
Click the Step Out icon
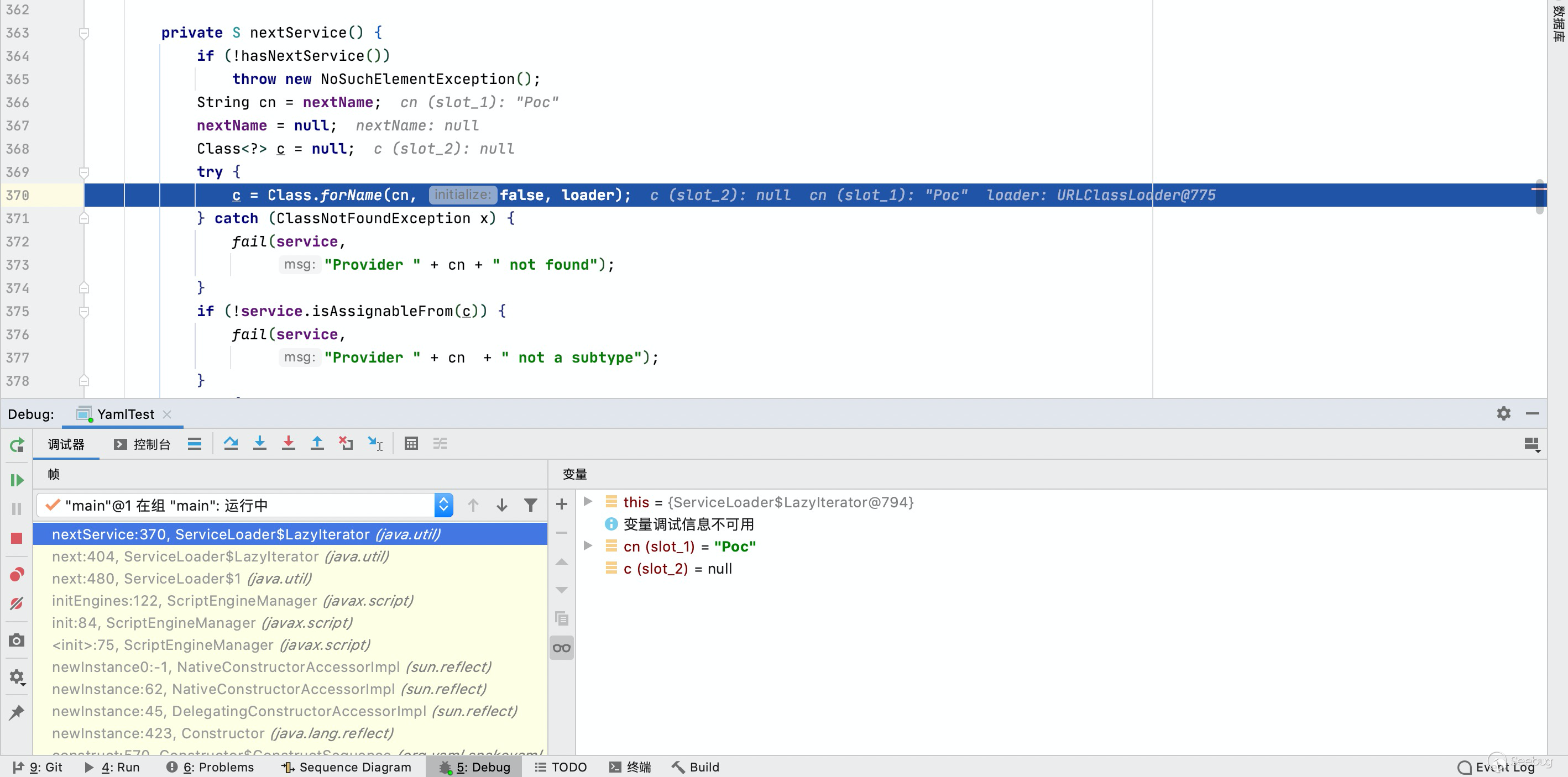pyautogui.click(x=317, y=444)
